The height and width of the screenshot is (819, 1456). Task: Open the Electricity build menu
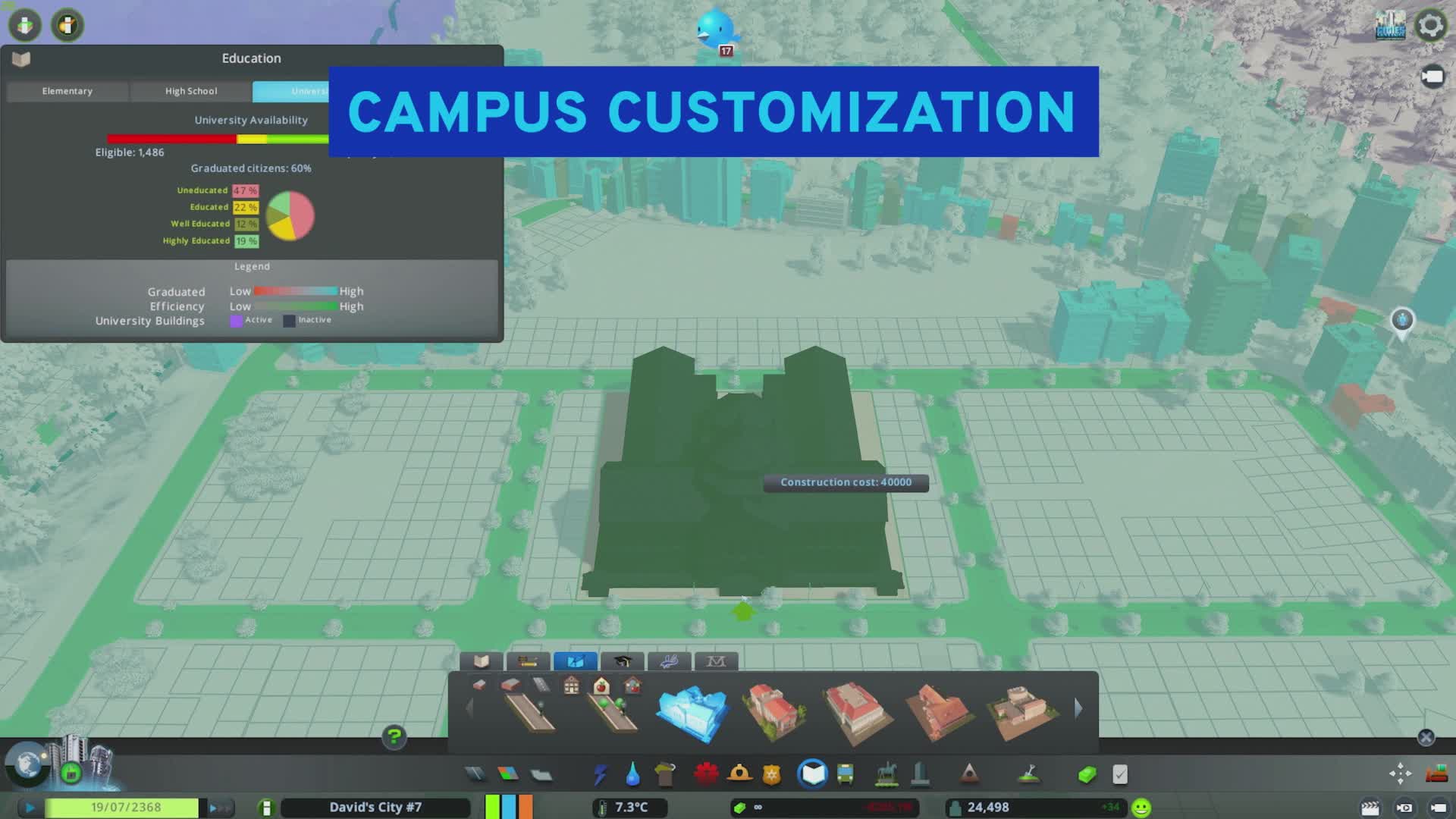(x=600, y=774)
